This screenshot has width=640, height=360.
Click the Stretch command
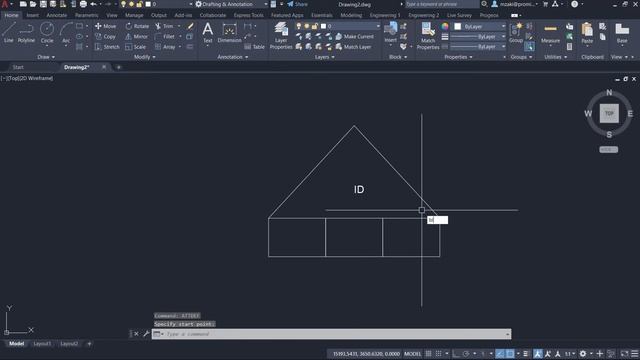pyautogui.click(x=107, y=47)
